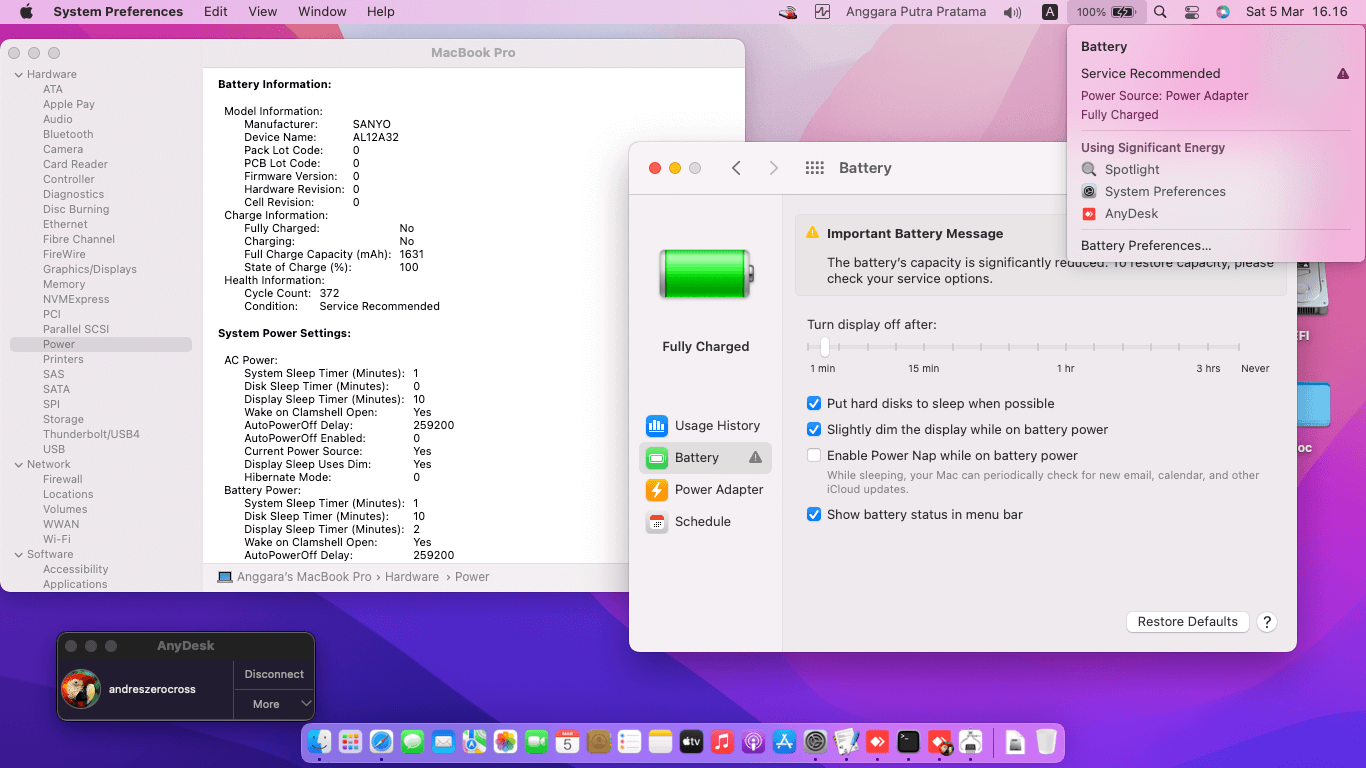Image resolution: width=1366 pixels, height=768 pixels.
Task: Expand the More dropdown in AnyDesk panel
Action: (274, 704)
